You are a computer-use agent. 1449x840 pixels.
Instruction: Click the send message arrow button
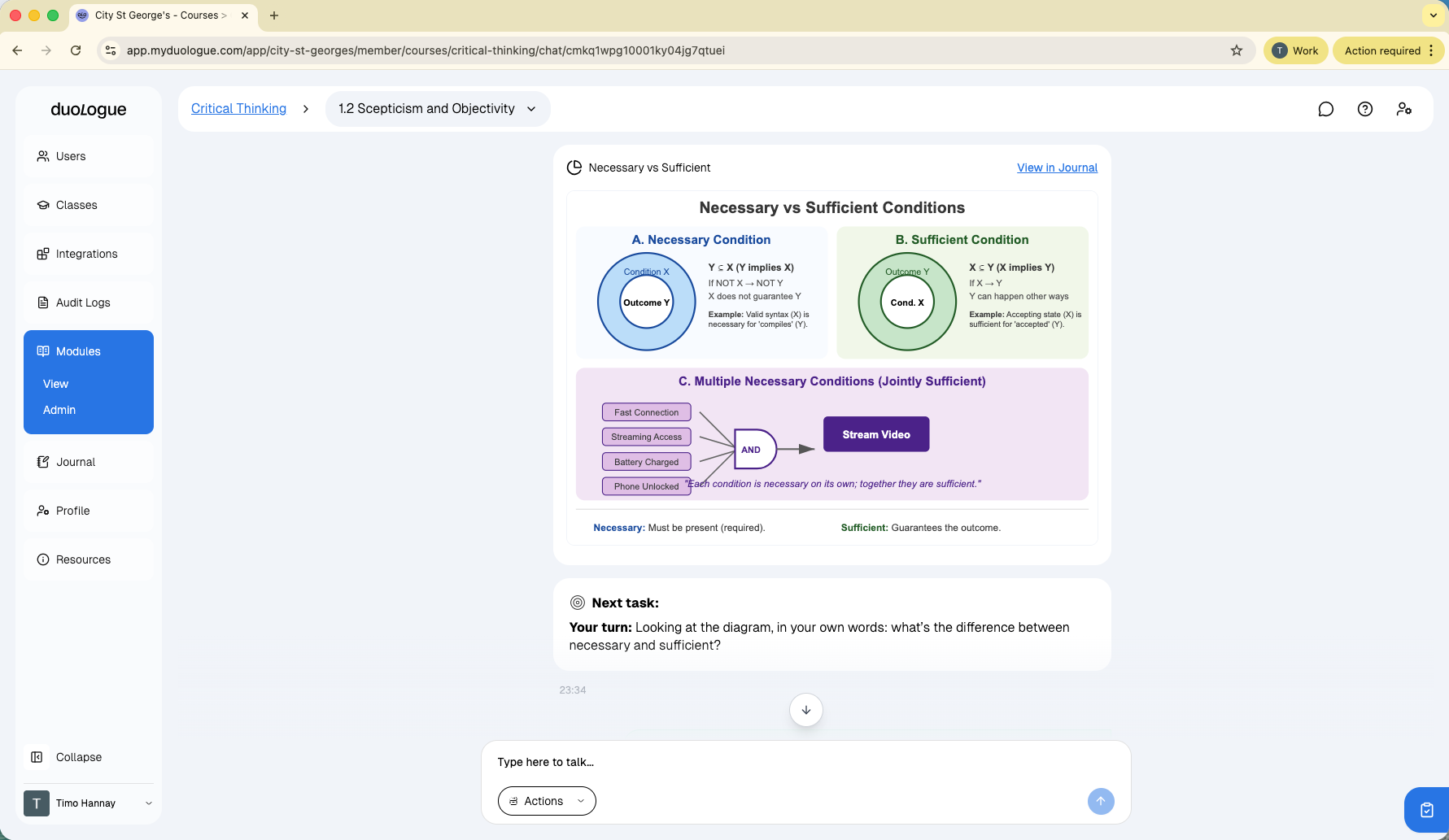[1101, 801]
